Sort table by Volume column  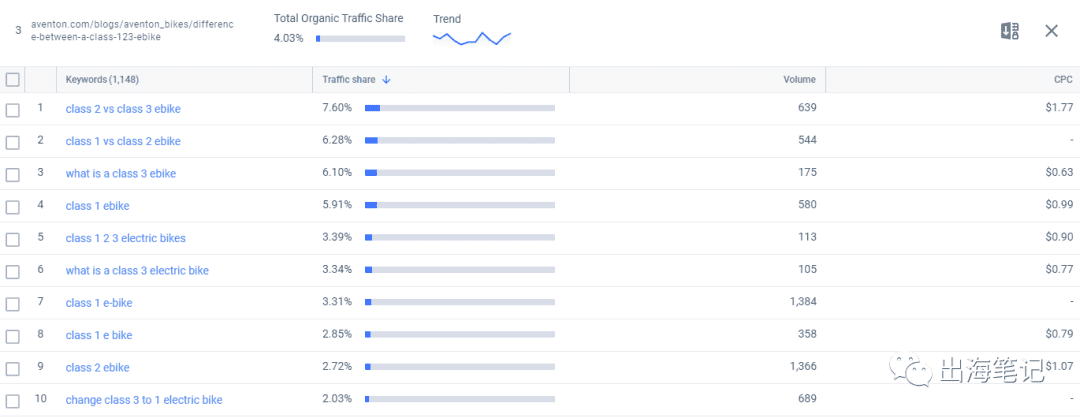point(799,80)
